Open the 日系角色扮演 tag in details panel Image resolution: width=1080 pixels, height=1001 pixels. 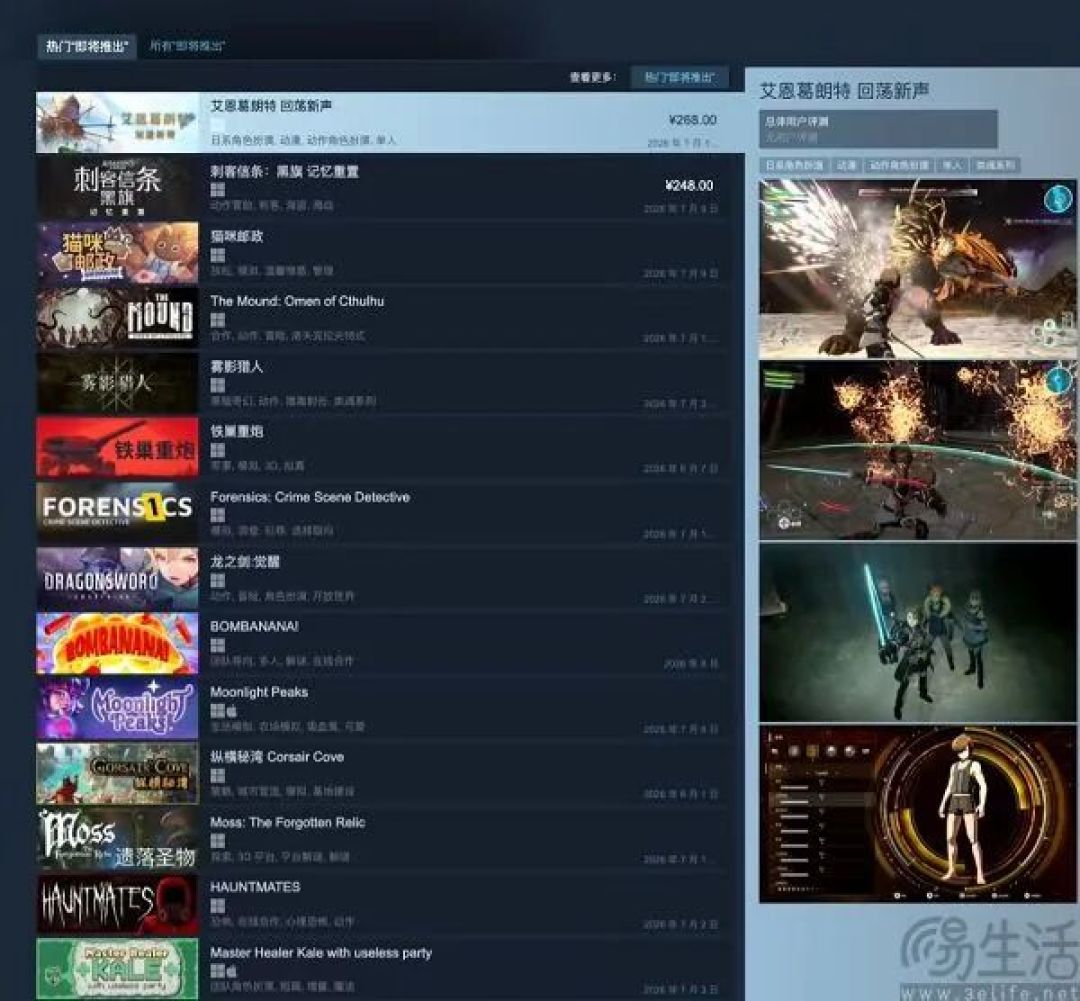click(793, 165)
